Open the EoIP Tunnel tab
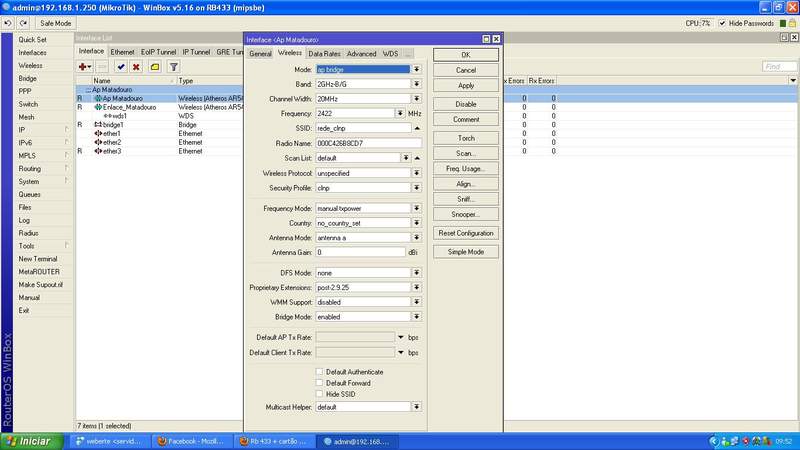The height and width of the screenshot is (450, 800). click(158, 52)
